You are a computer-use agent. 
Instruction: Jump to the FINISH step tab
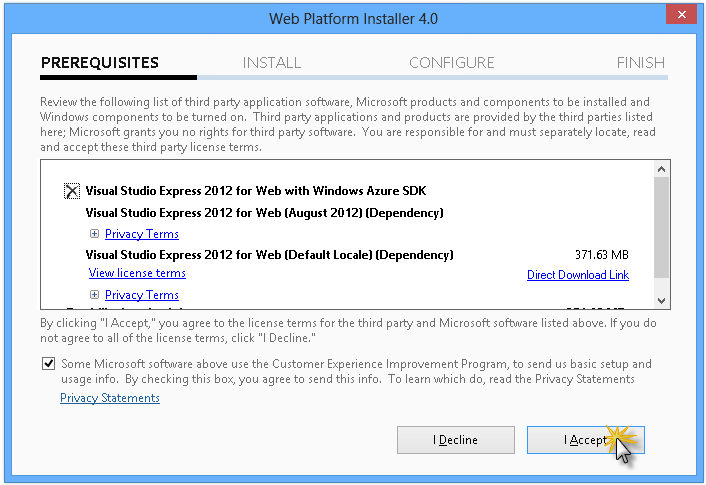640,63
